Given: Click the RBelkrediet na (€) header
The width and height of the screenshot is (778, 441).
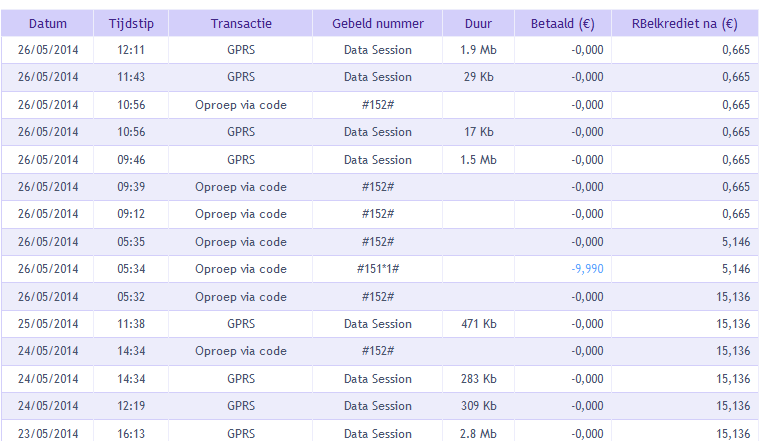Looking at the screenshot, I should 685,23.
